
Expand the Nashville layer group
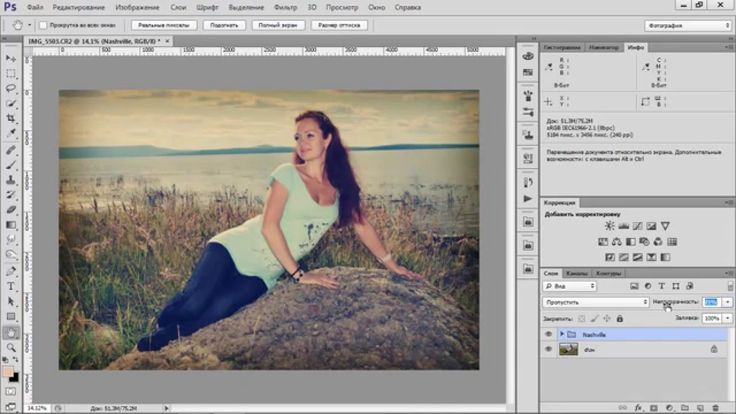tap(561, 334)
